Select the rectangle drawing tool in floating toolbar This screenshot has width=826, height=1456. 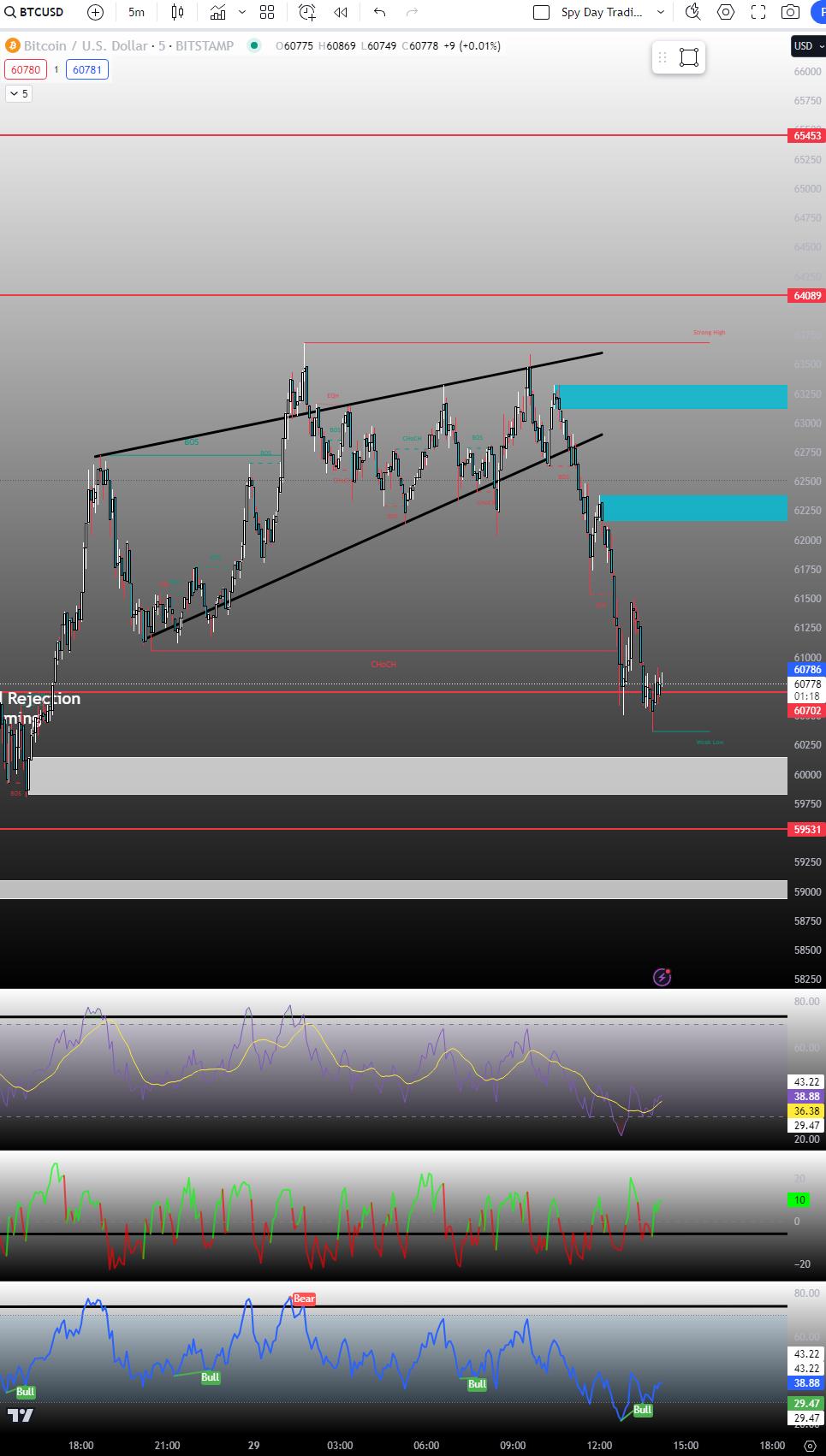point(689,57)
